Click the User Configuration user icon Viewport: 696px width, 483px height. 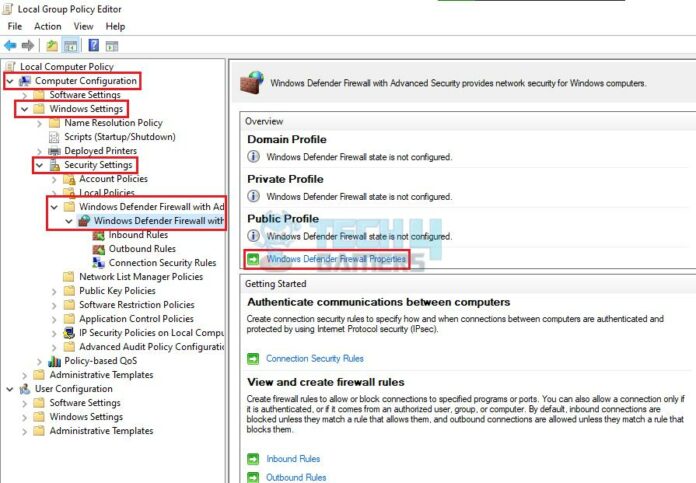pyautogui.click(x=25, y=389)
